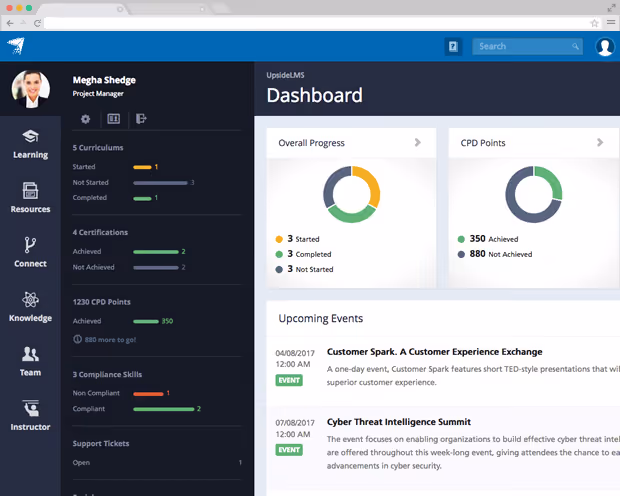This screenshot has width=620, height=496.
Task: Select the first browser tab
Action: point(84,9)
